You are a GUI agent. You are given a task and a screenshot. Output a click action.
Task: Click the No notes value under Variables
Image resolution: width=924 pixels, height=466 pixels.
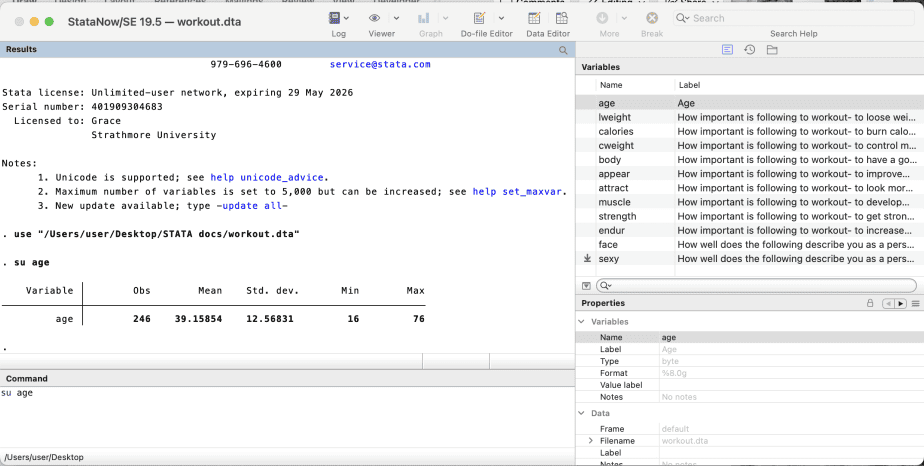(679, 397)
